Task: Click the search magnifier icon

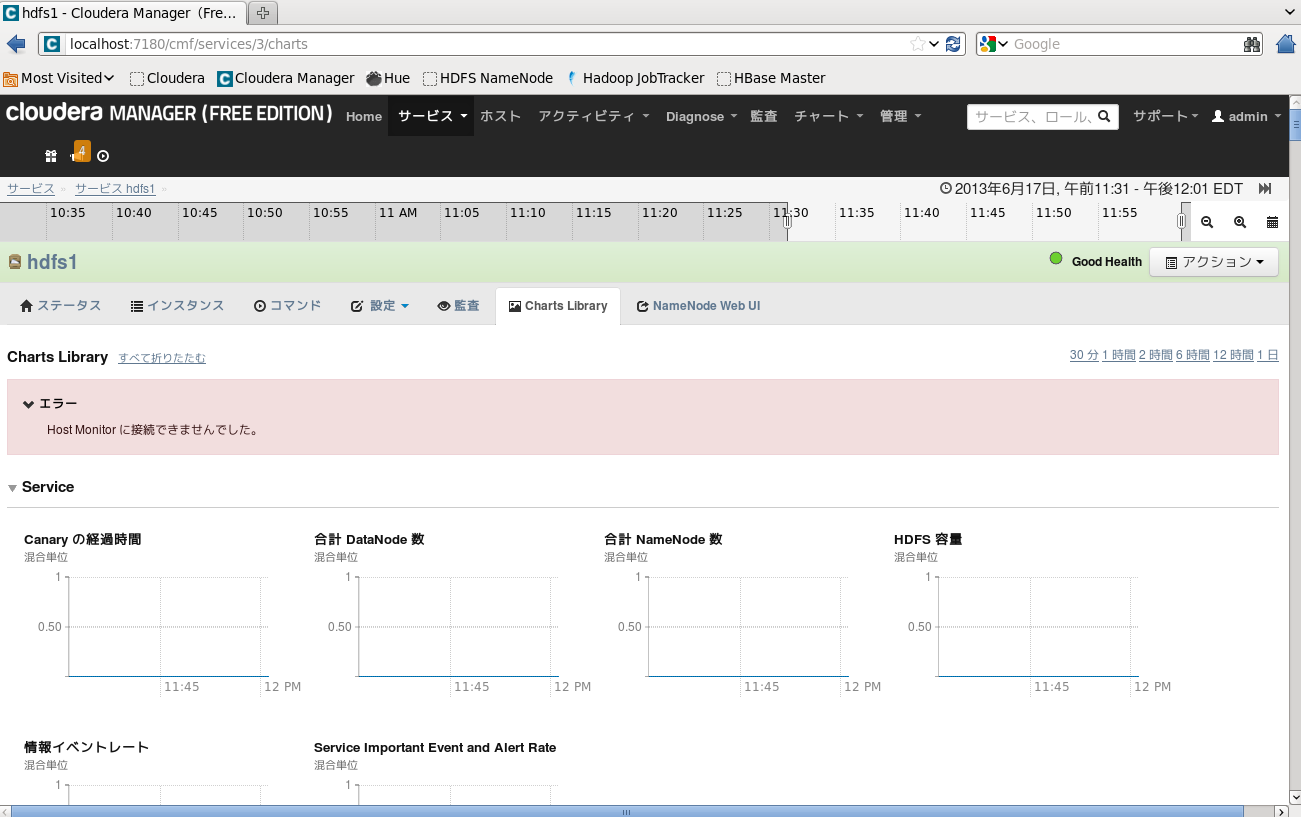Action: 1104,116
